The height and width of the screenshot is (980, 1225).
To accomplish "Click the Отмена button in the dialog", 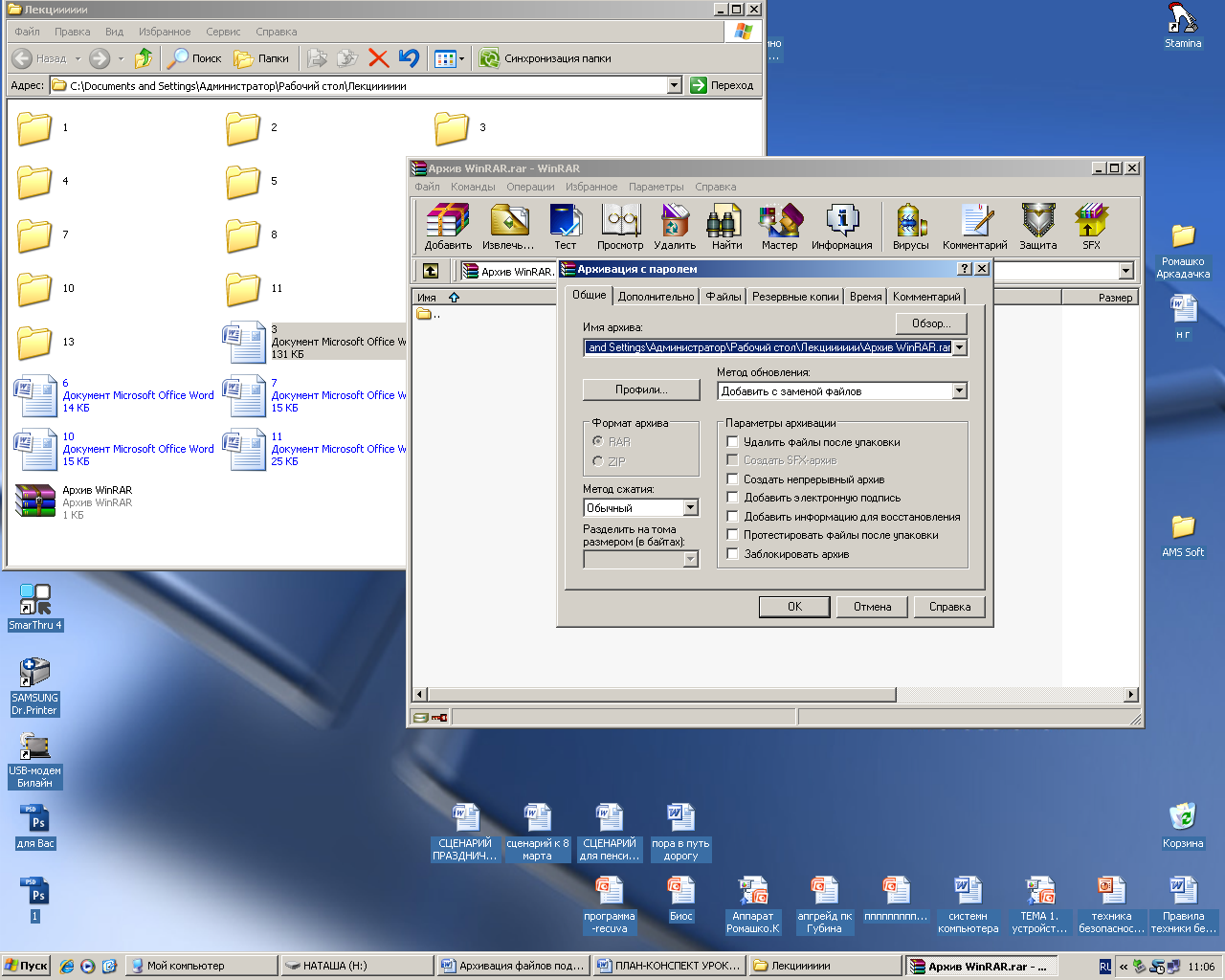I will [872, 607].
